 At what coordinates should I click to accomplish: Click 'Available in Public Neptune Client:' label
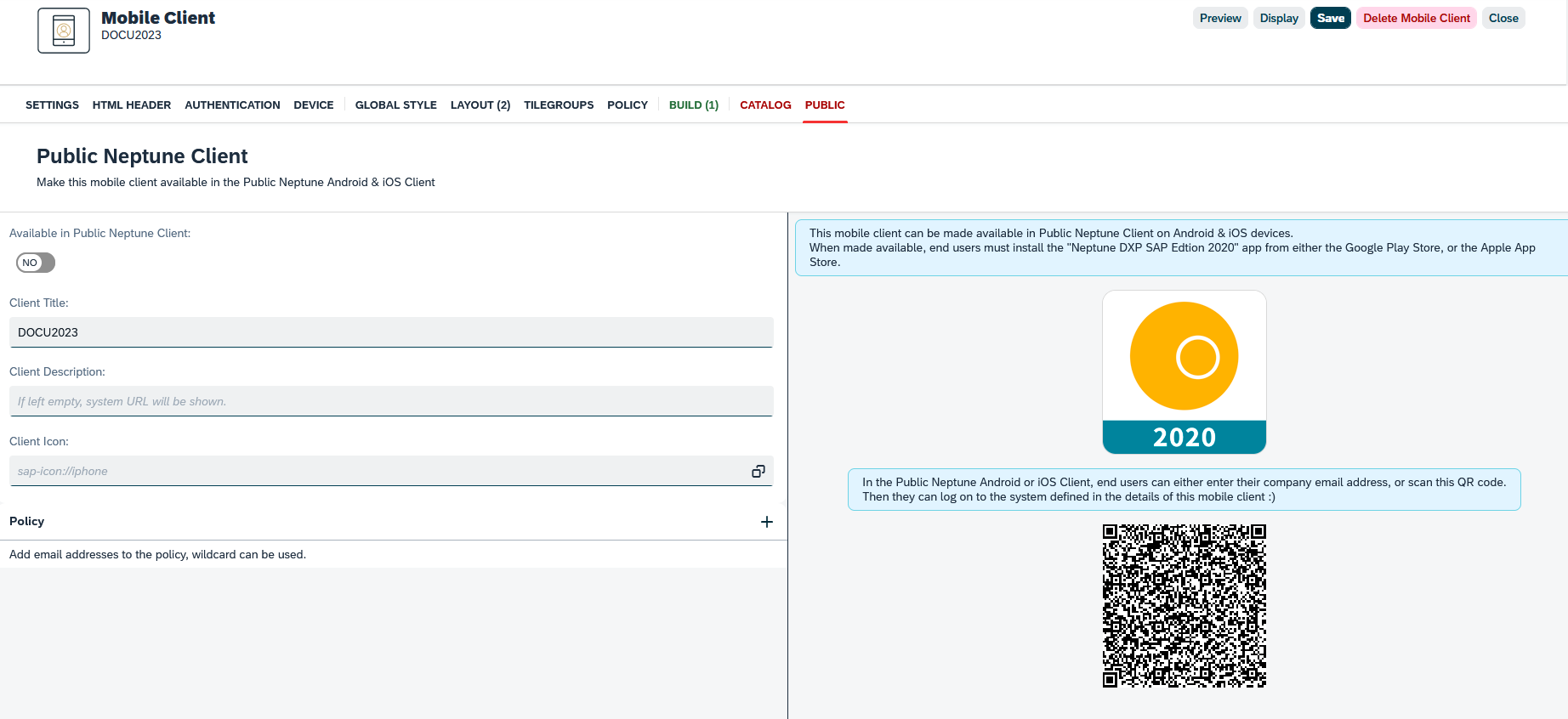point(100,233)
